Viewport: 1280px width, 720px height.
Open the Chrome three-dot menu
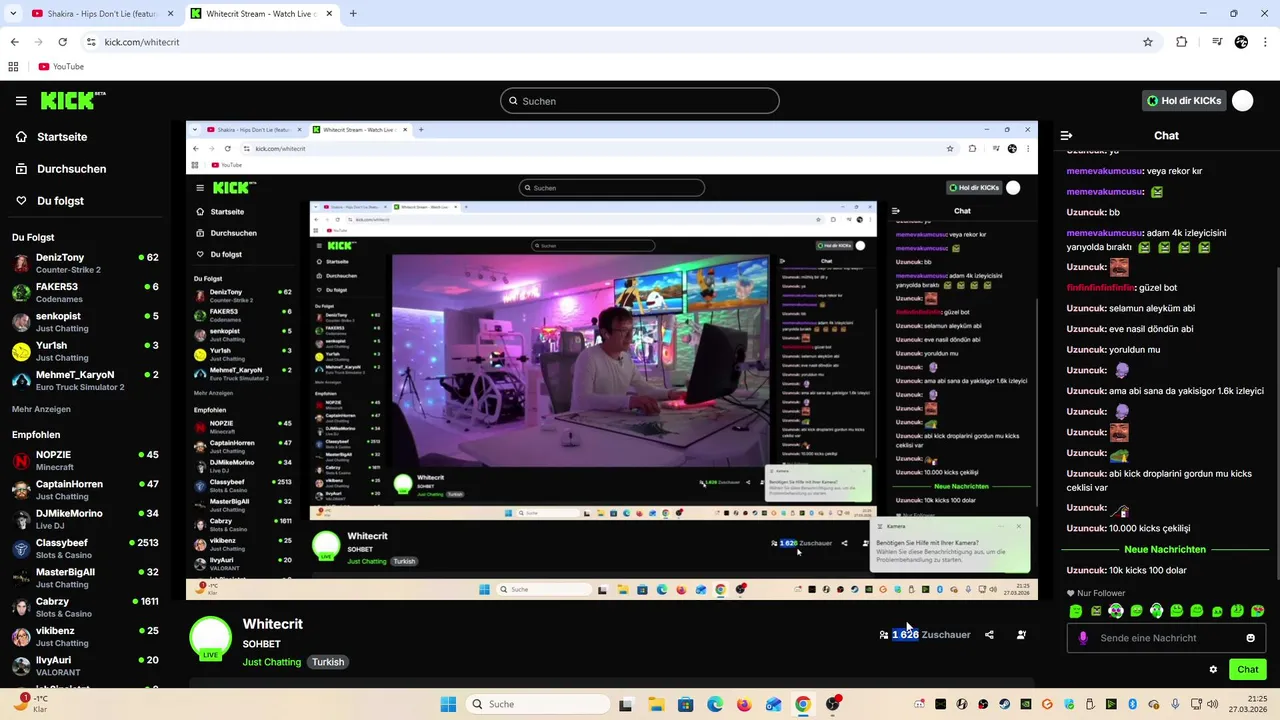coord(1265,42)
